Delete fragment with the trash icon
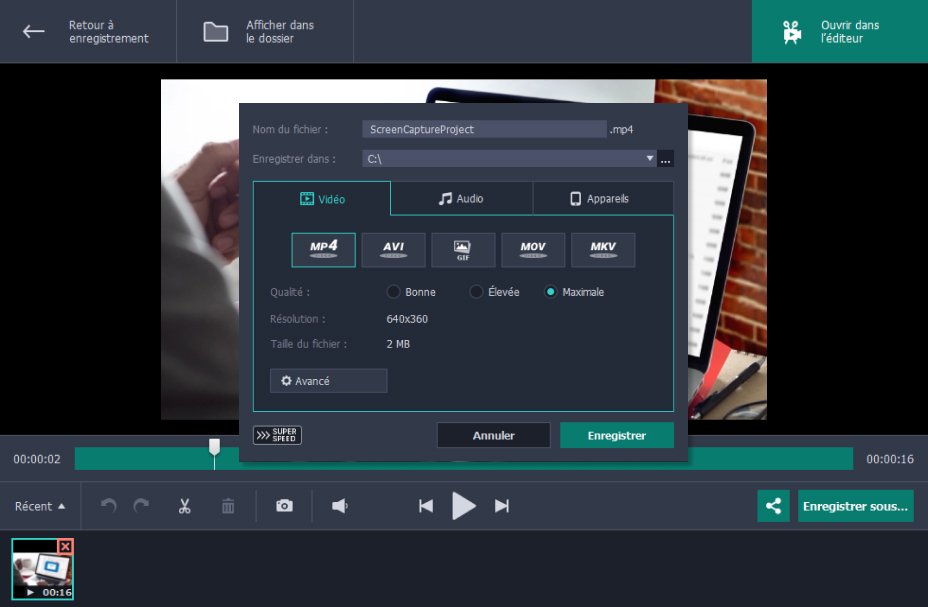 (228, 506)
